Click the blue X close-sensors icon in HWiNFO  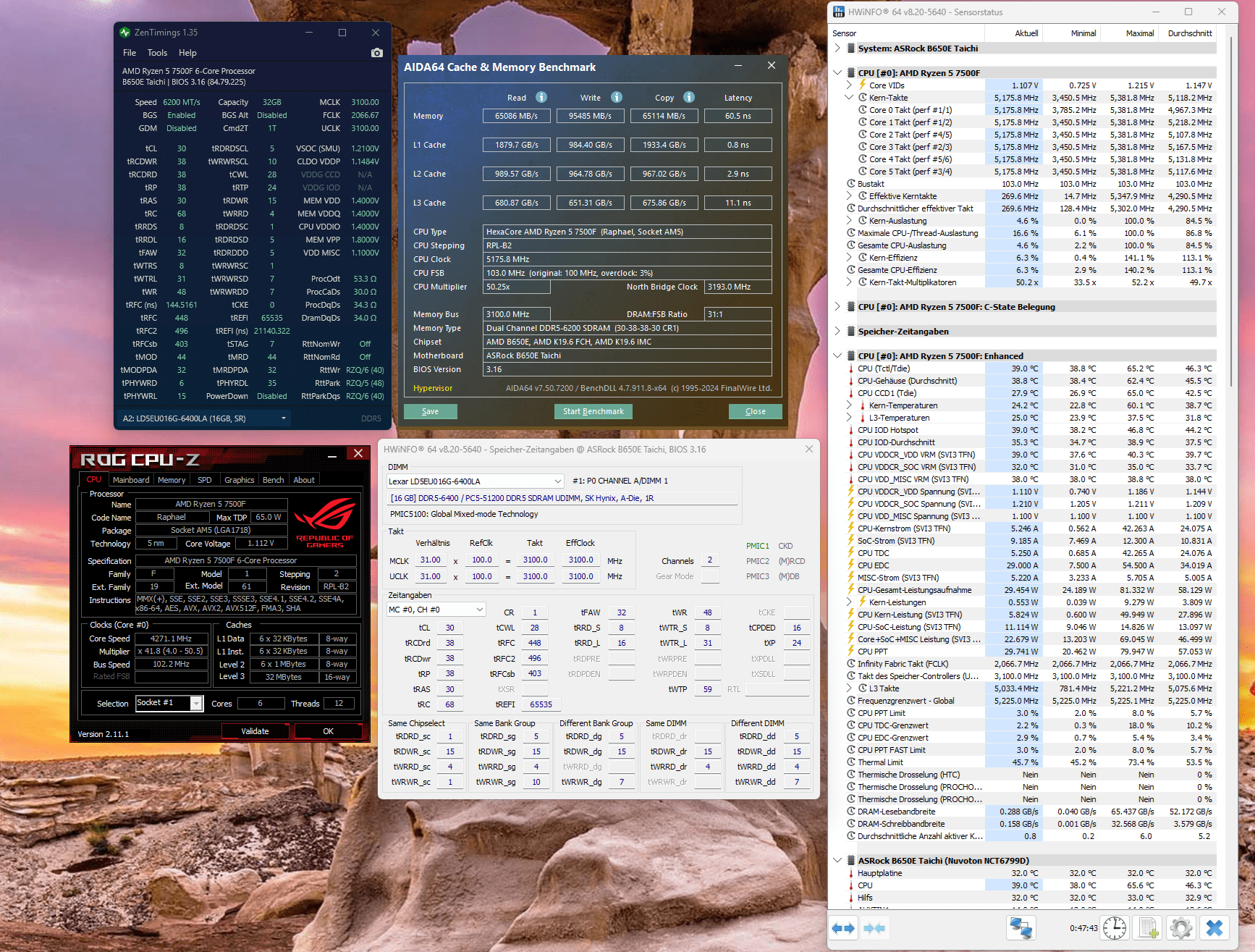pos(1214,928)
